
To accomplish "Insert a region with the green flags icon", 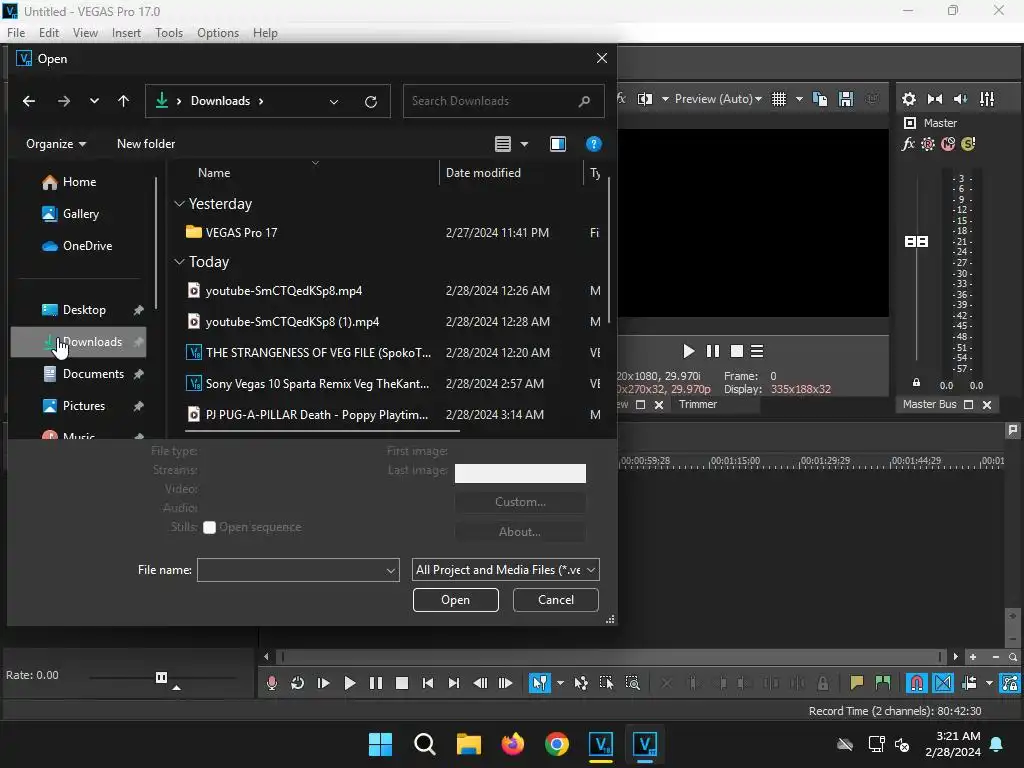I will (x=883, y=683).
